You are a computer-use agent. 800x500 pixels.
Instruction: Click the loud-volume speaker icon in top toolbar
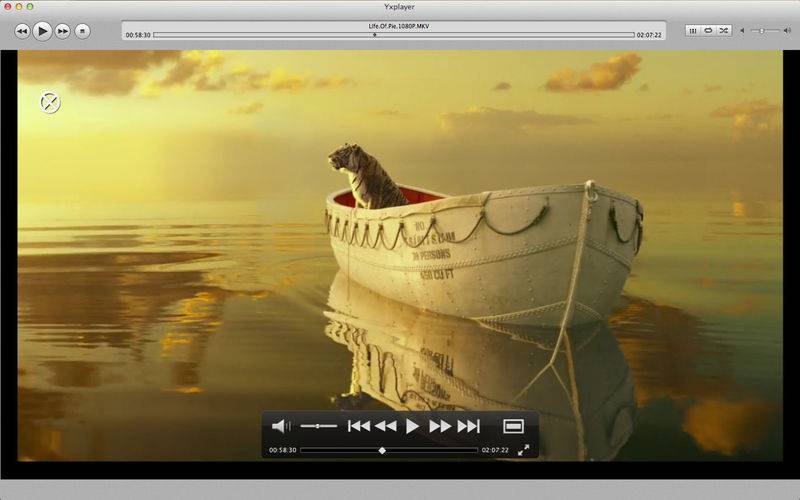tap(787, 31)
